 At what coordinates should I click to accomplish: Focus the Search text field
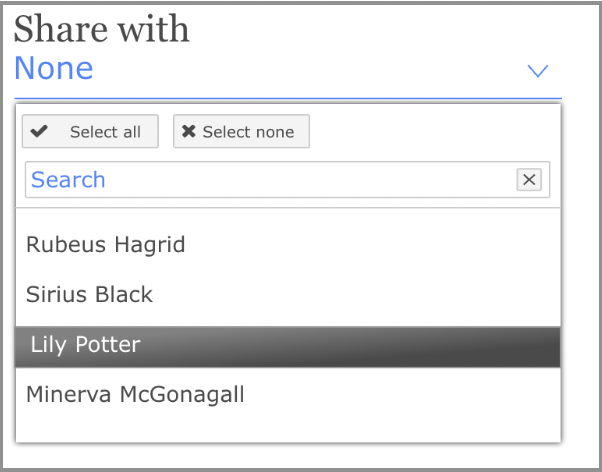(x=270, y=180)
